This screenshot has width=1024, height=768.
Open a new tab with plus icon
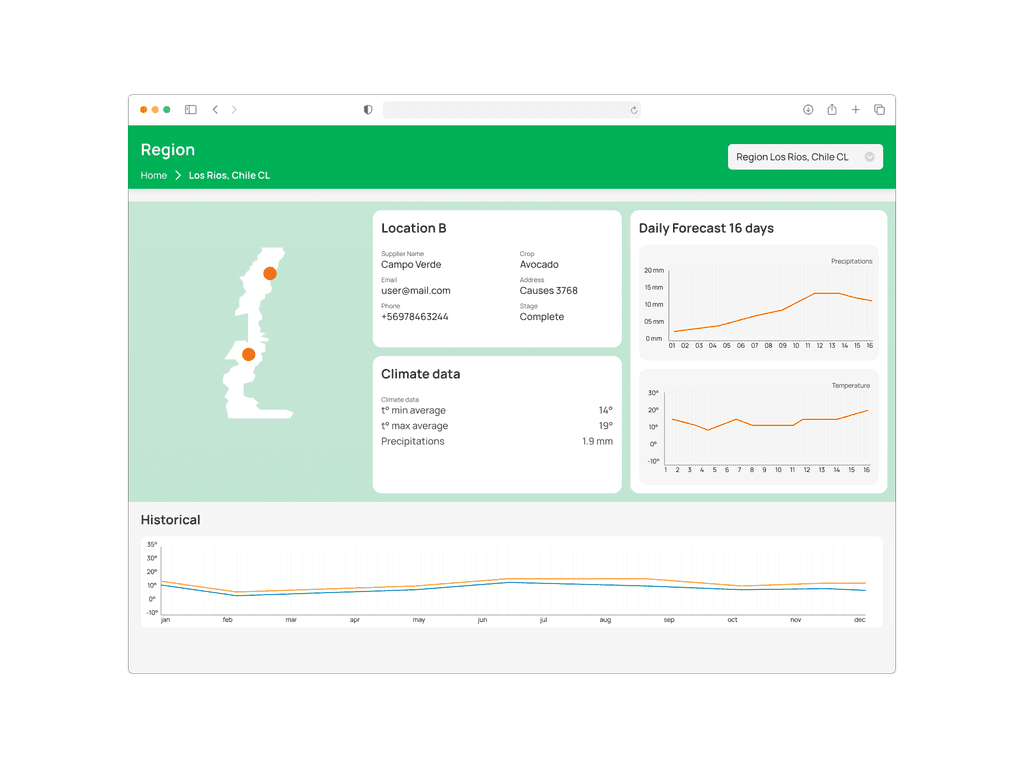(856, 110)
